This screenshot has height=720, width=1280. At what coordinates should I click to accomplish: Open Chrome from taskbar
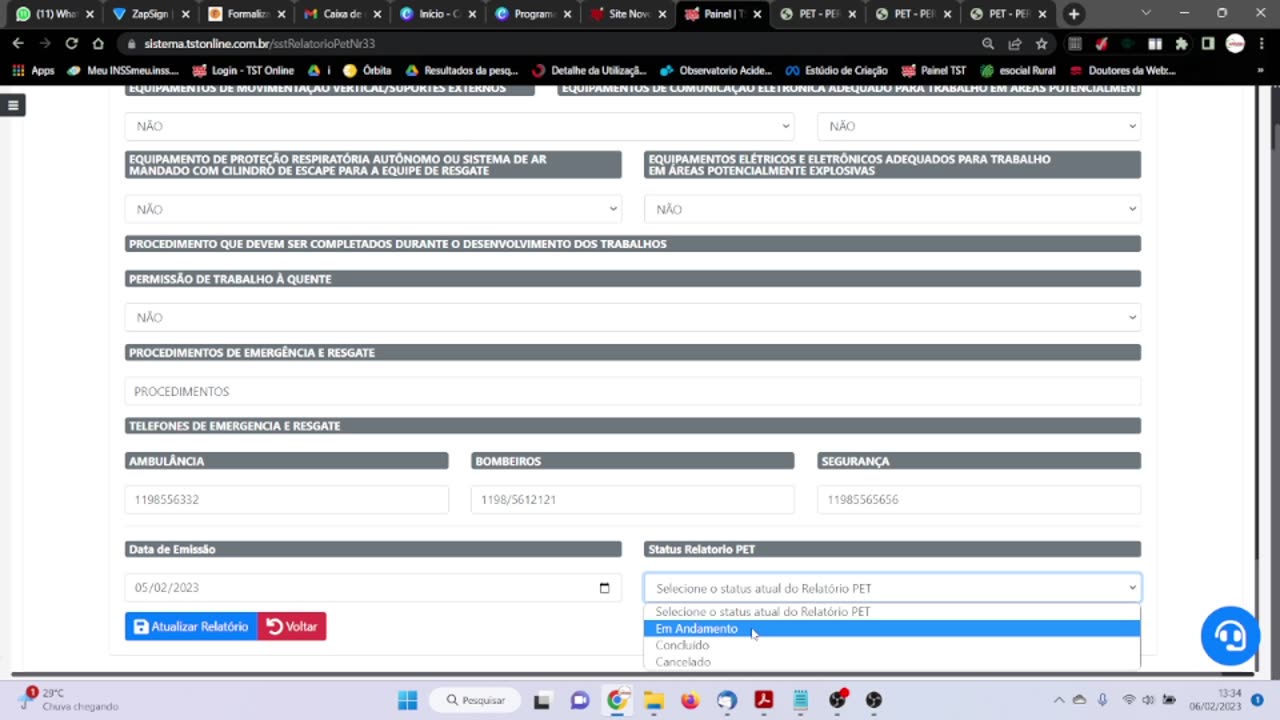point(617,700)
